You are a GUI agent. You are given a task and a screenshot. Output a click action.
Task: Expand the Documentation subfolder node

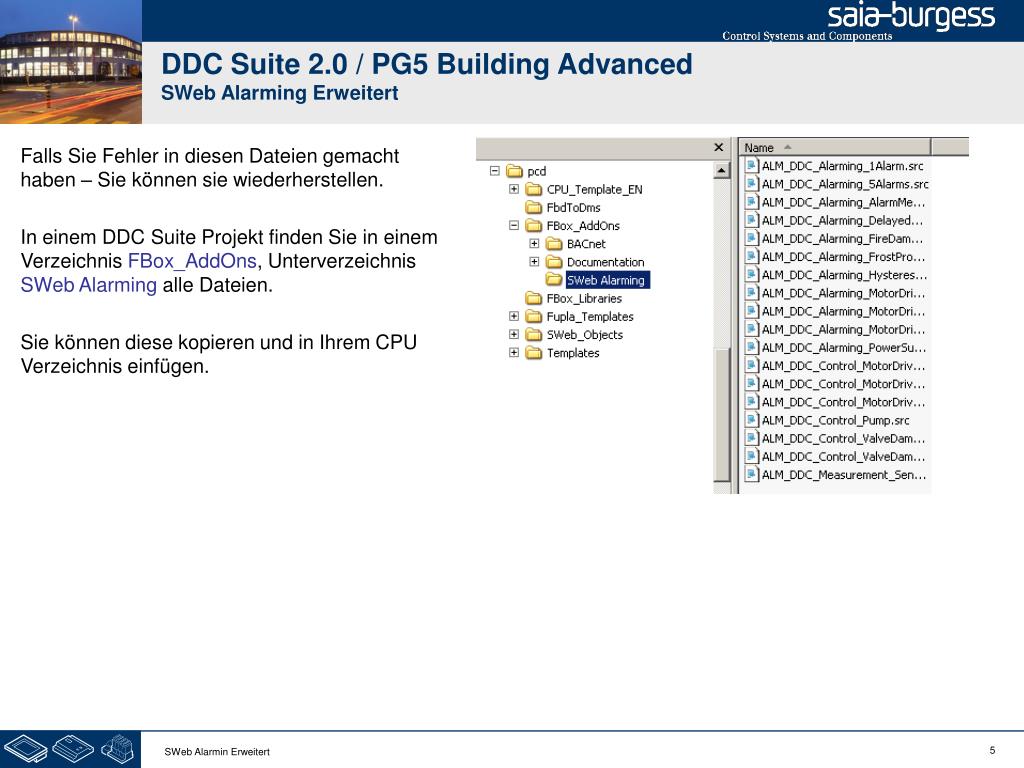534,262
